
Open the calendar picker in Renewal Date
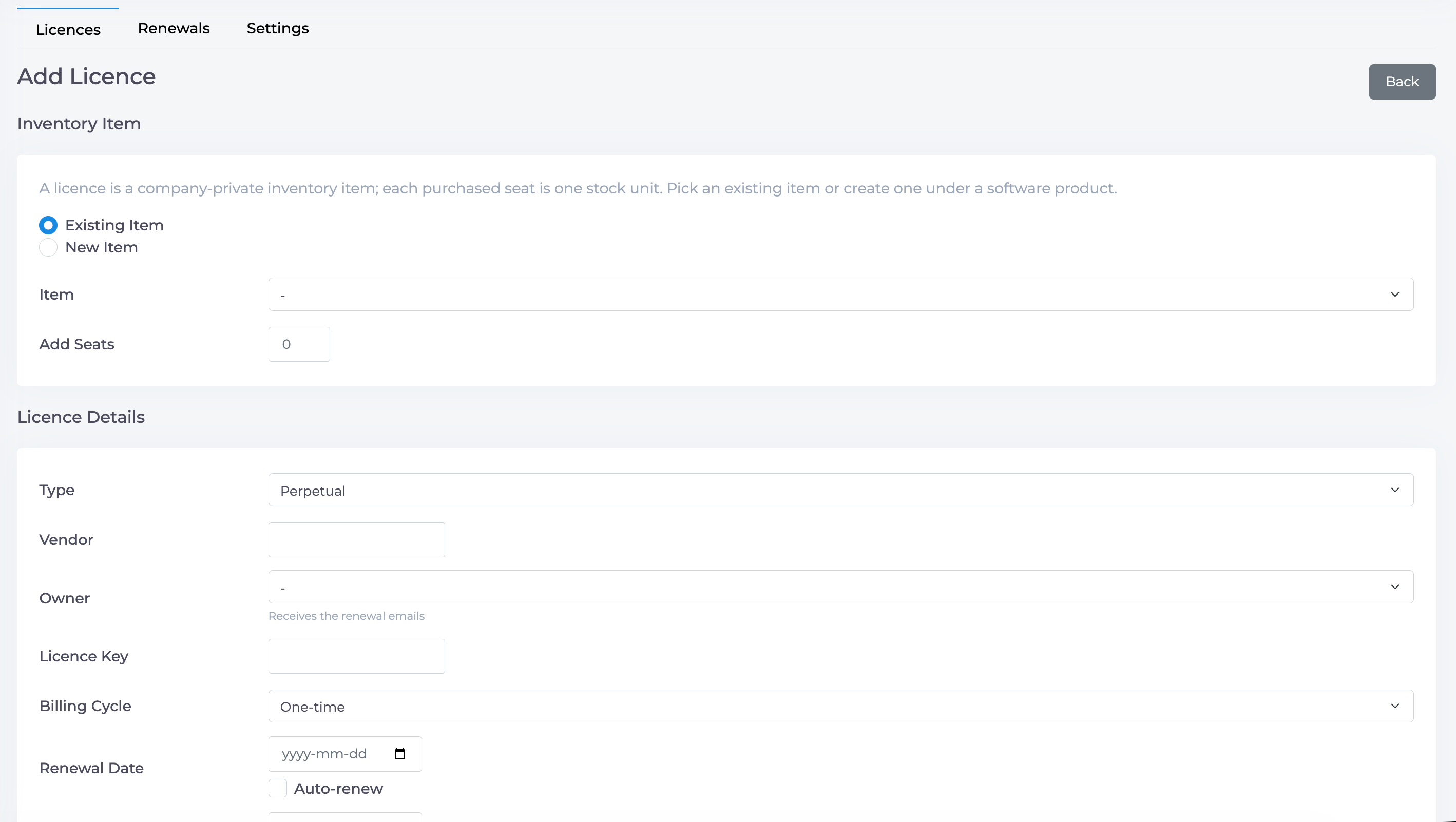(x=399, y=754)
